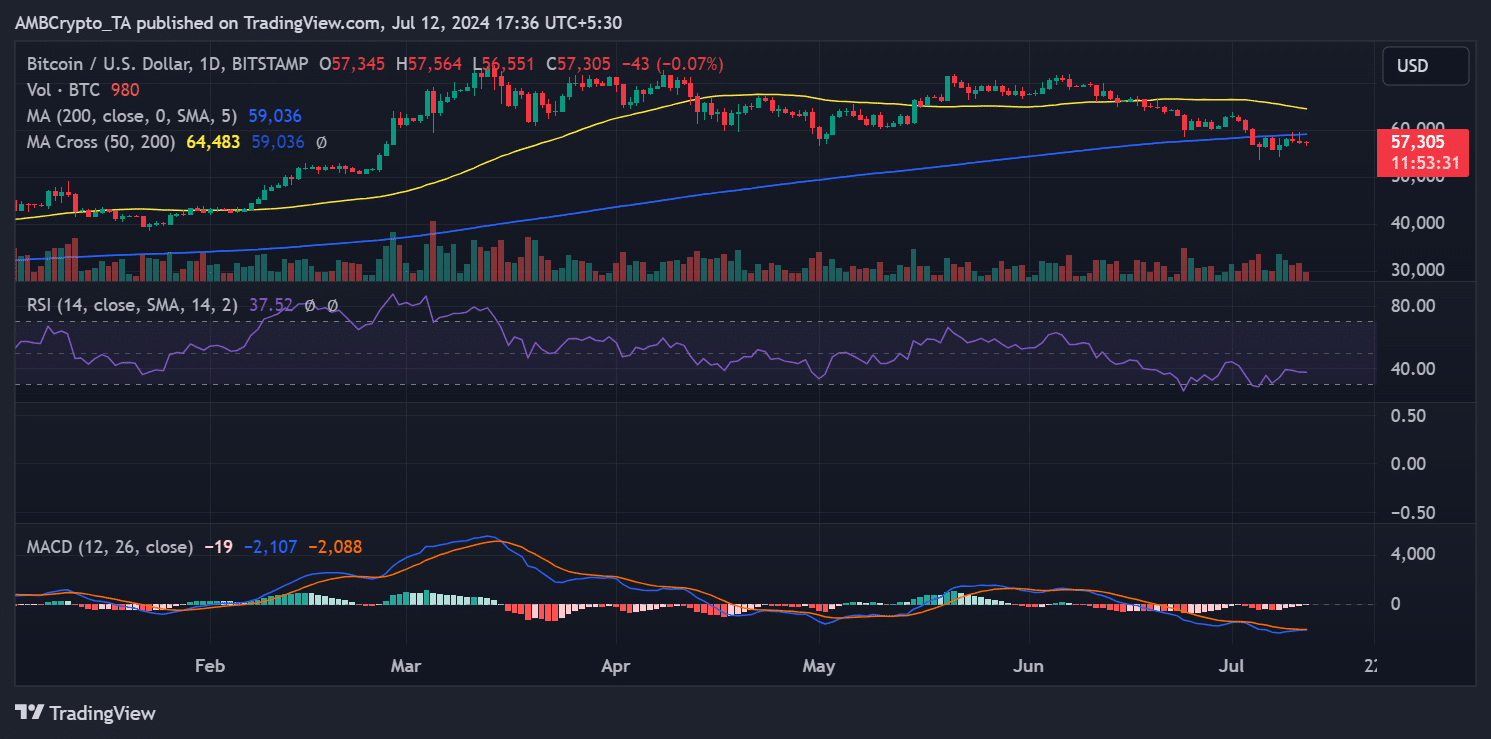The width and height of the screenshot is (1491, 739).
Task: Click the Mar label on time axis
Action: (408, 665)
